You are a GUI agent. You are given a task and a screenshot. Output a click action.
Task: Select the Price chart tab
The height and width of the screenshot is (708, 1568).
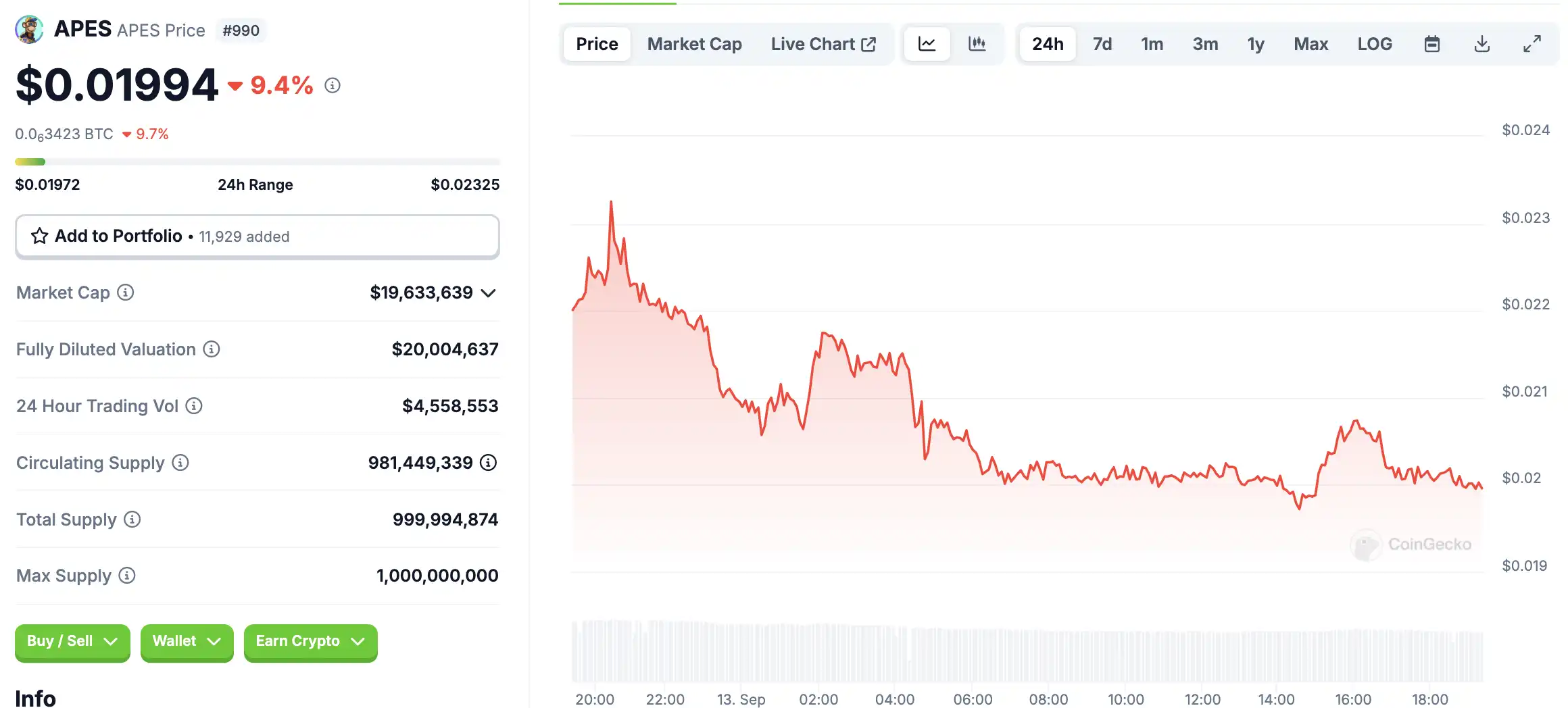point(597,44)
